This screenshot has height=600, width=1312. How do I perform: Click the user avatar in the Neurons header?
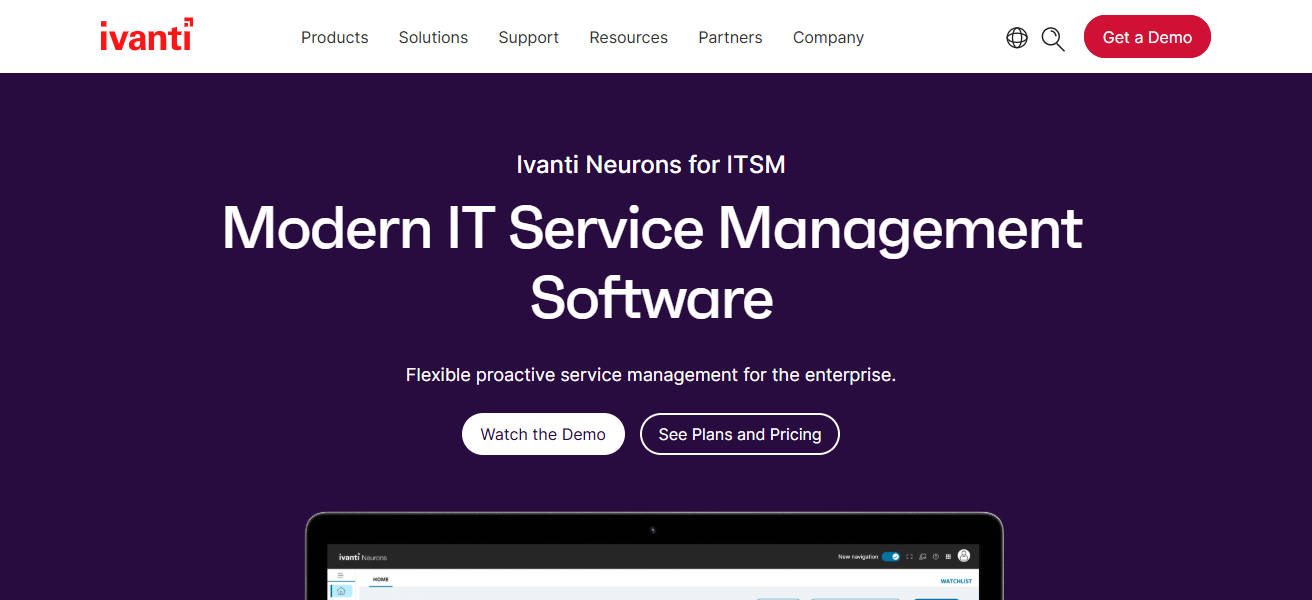(963, 557)
